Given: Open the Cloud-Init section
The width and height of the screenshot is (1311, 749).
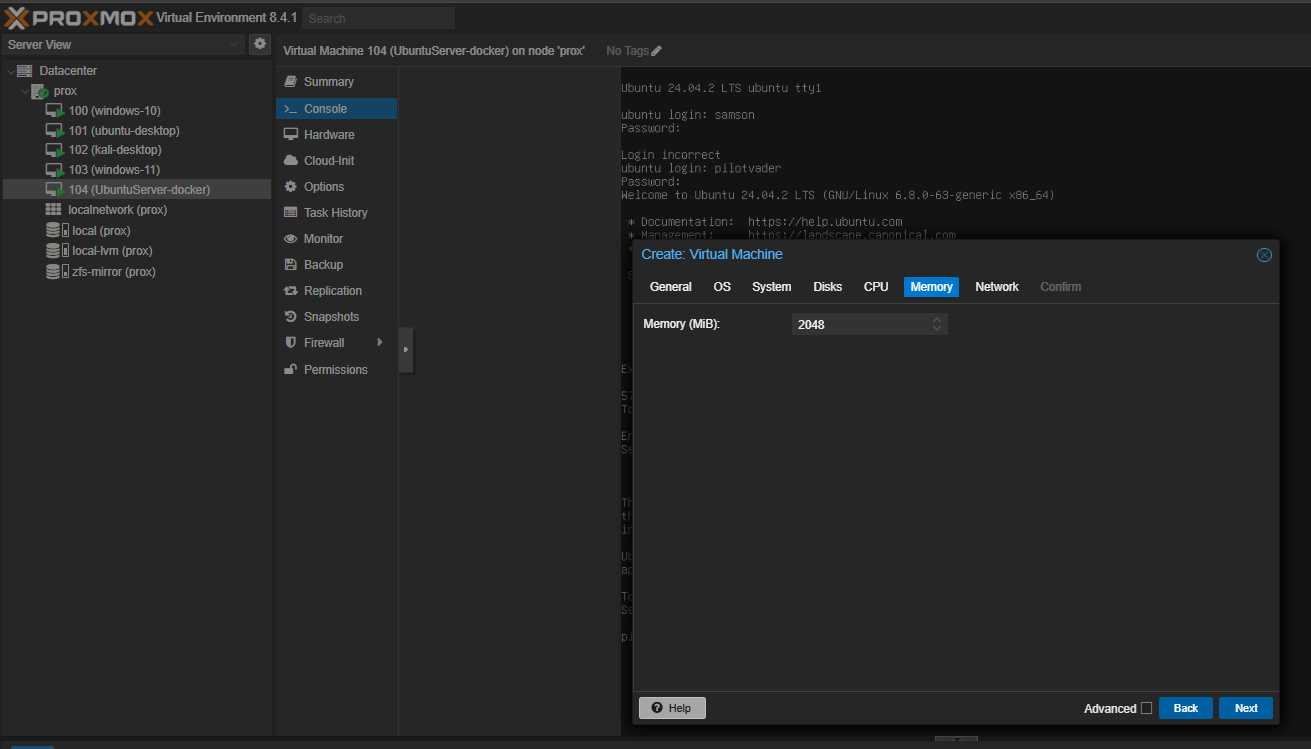Looking at the screenshot, I should click(329, 161).
